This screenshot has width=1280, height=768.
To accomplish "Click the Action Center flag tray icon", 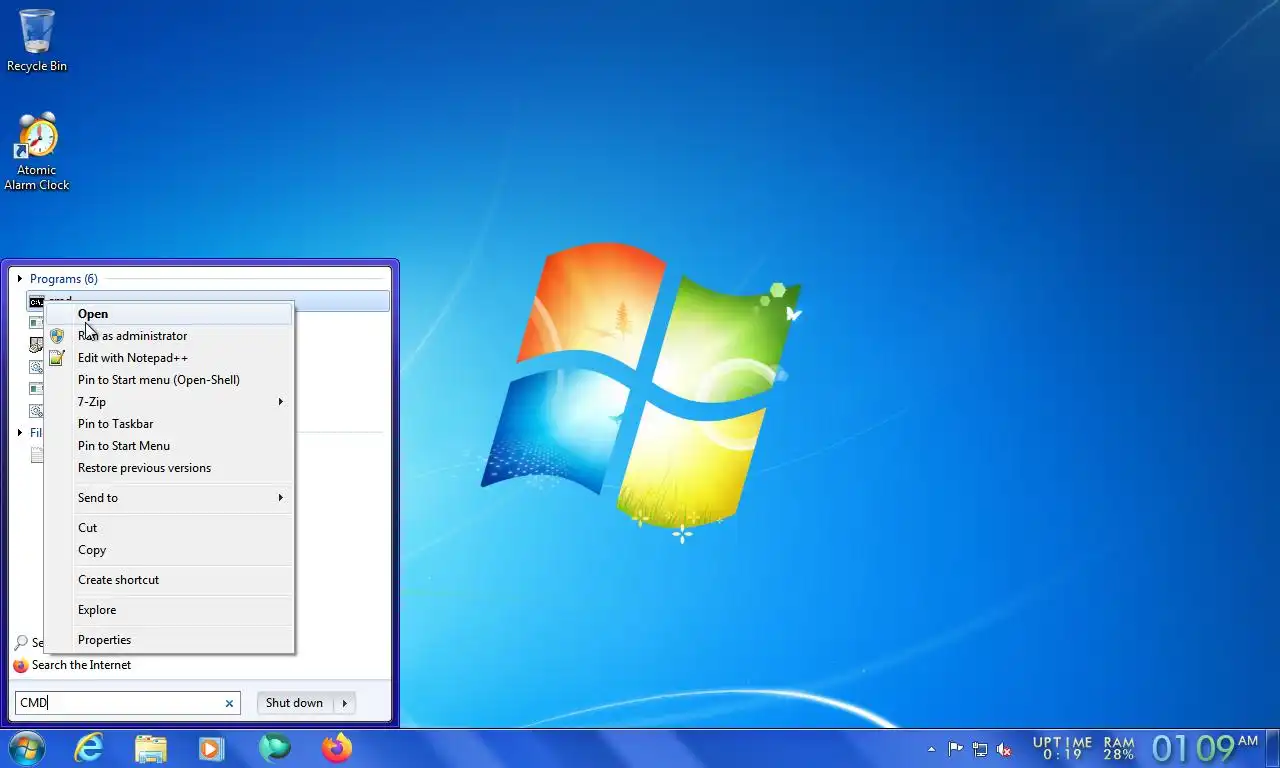I will coord(956,749).
